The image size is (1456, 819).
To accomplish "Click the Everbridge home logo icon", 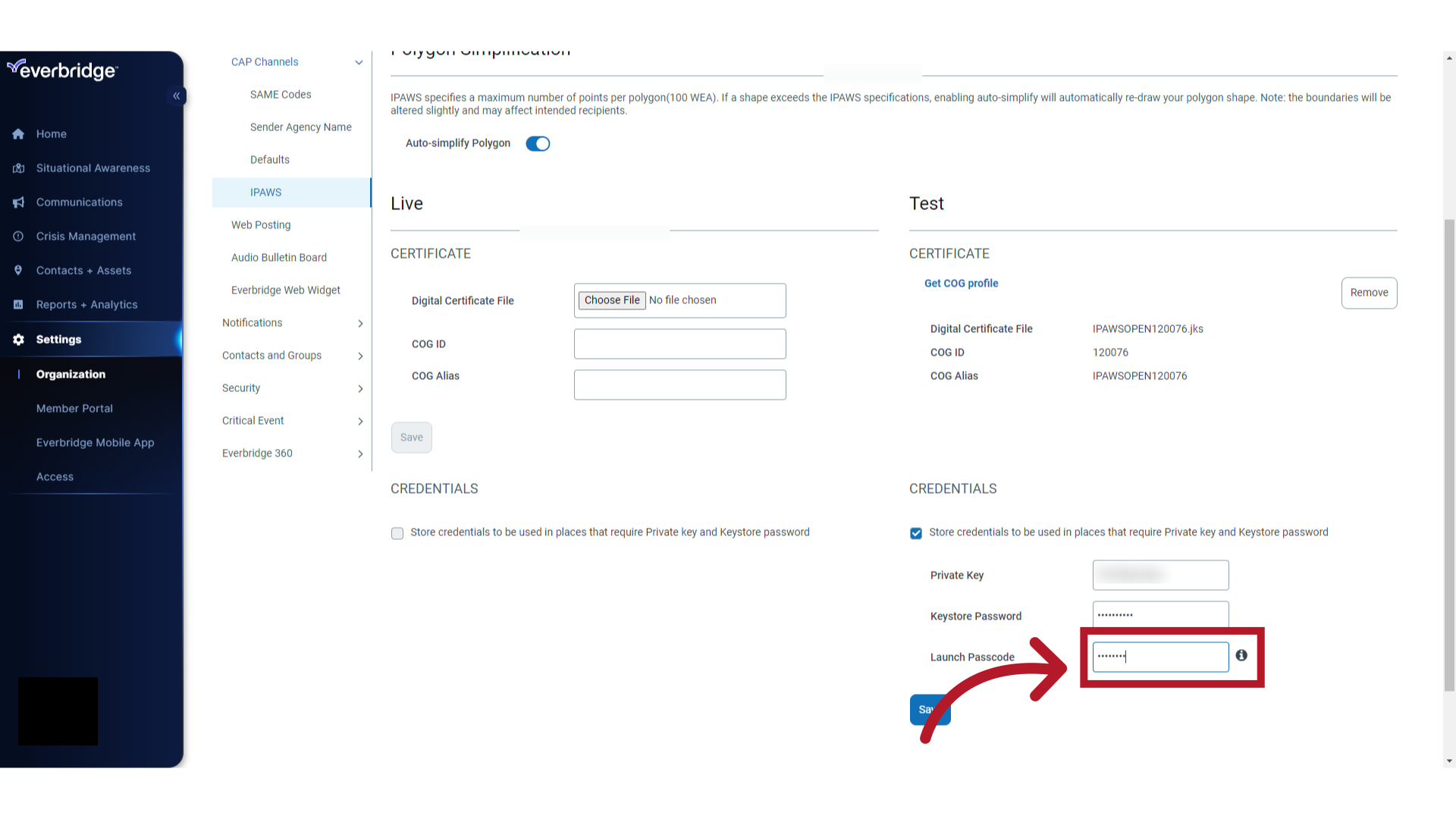I will [x=63, y=70].
